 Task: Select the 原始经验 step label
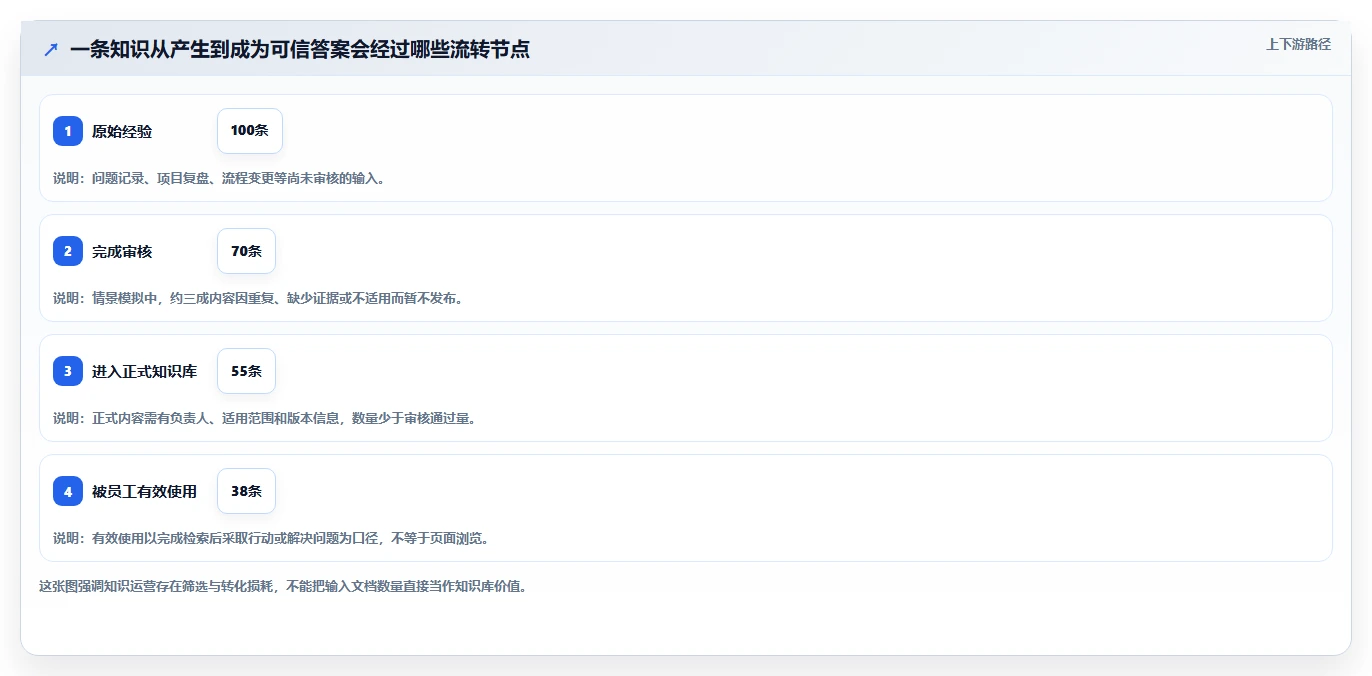[x=122, y=131]
